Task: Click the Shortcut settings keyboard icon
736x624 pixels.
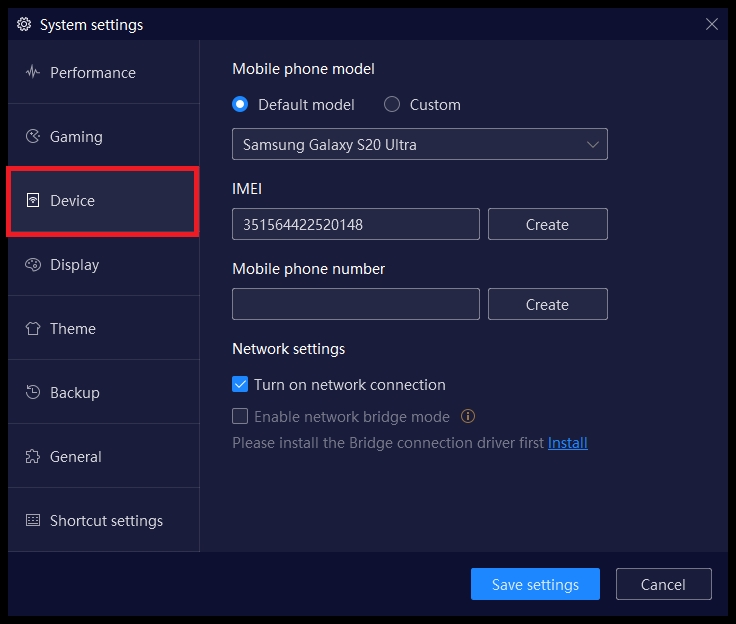Action: (33, 521)
